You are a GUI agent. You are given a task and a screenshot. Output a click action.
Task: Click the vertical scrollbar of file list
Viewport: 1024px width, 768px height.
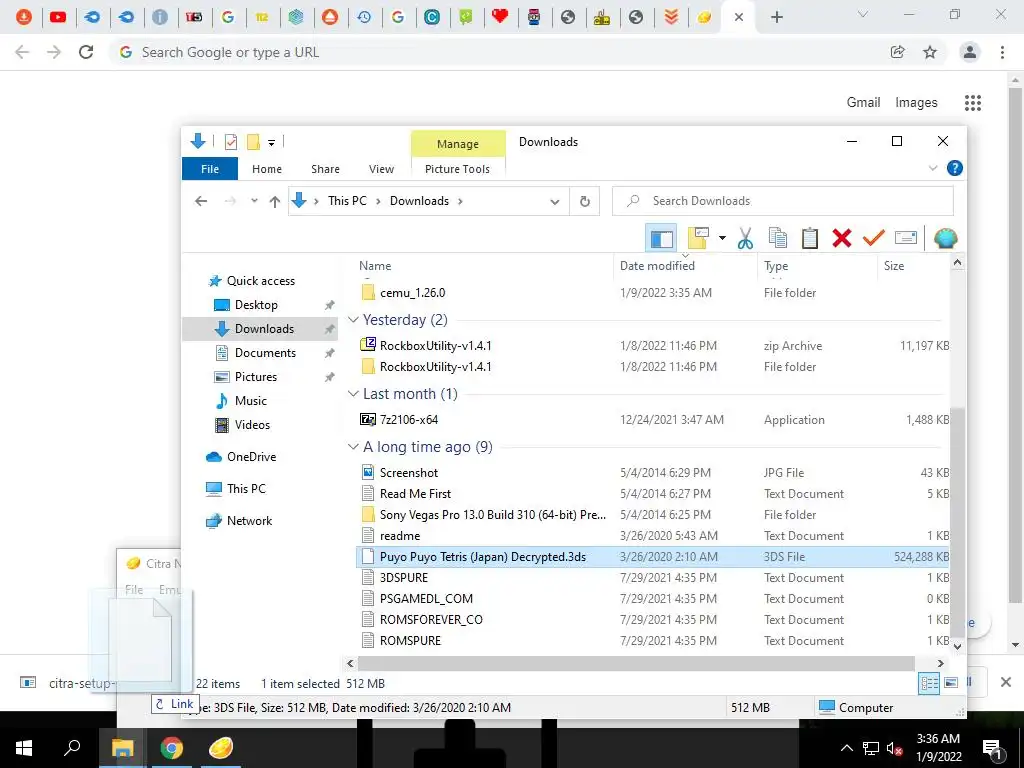point(957,520)
